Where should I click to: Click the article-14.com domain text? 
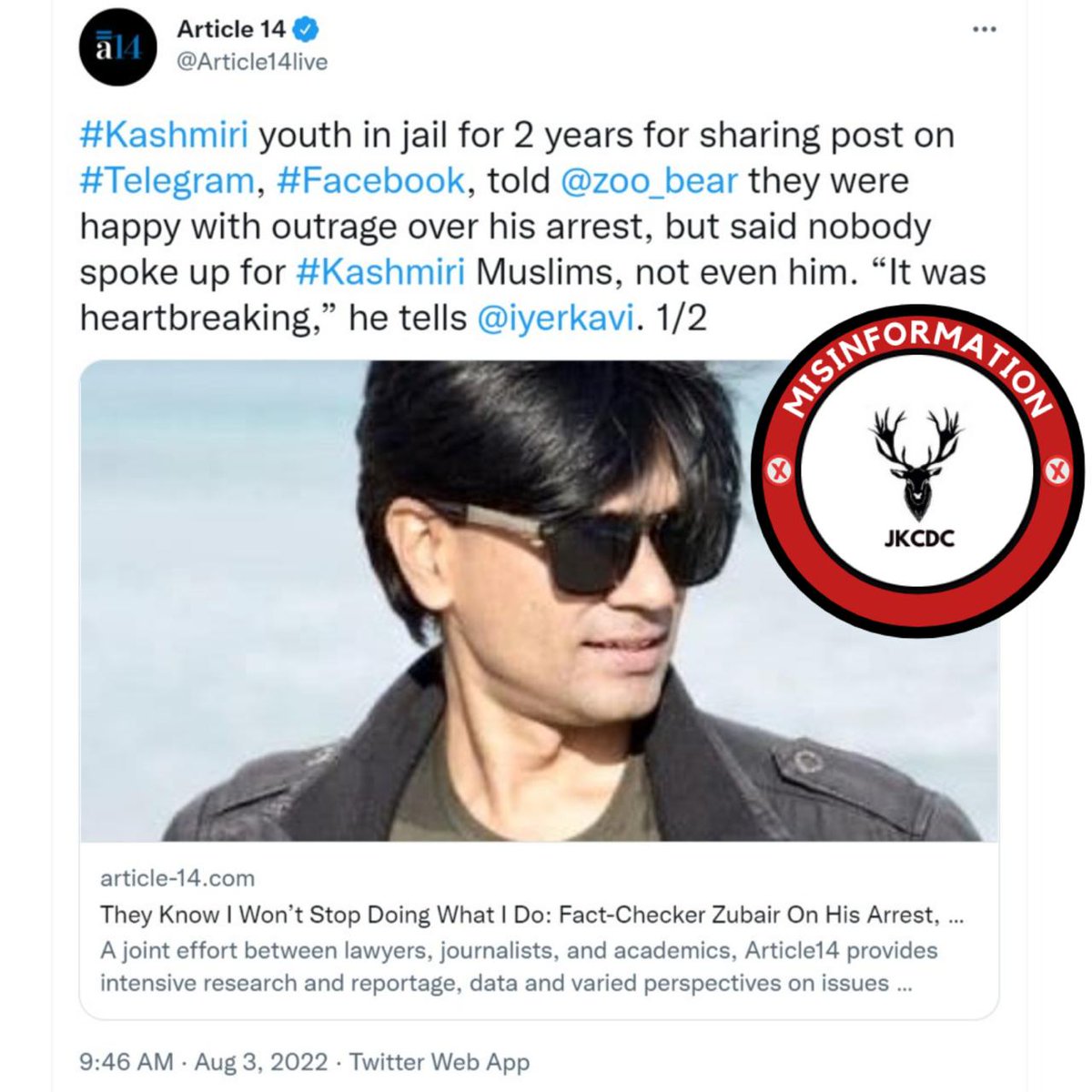click(x=177, y=878)
